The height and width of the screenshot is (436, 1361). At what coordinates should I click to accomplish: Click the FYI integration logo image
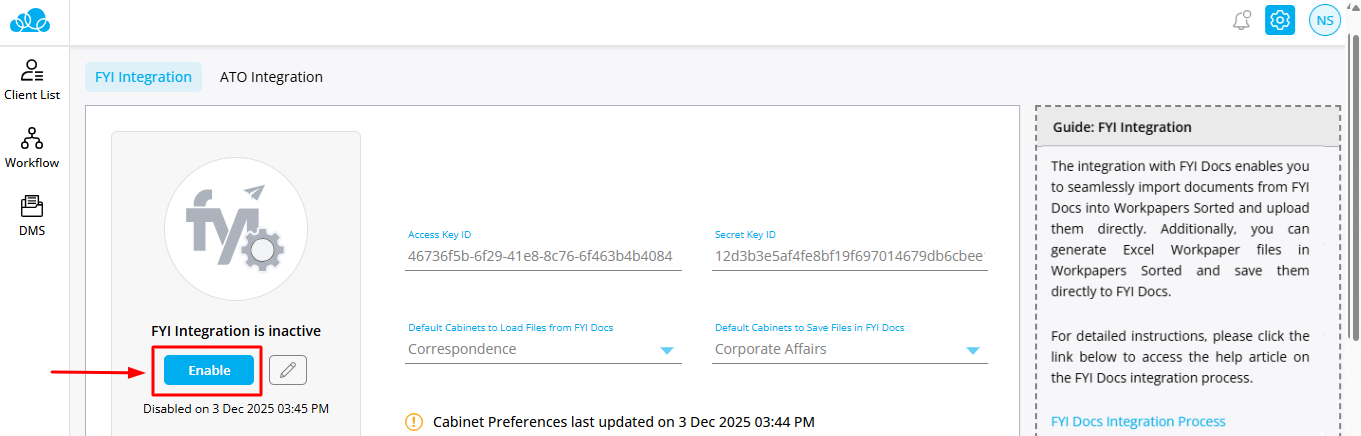(236, 228)
